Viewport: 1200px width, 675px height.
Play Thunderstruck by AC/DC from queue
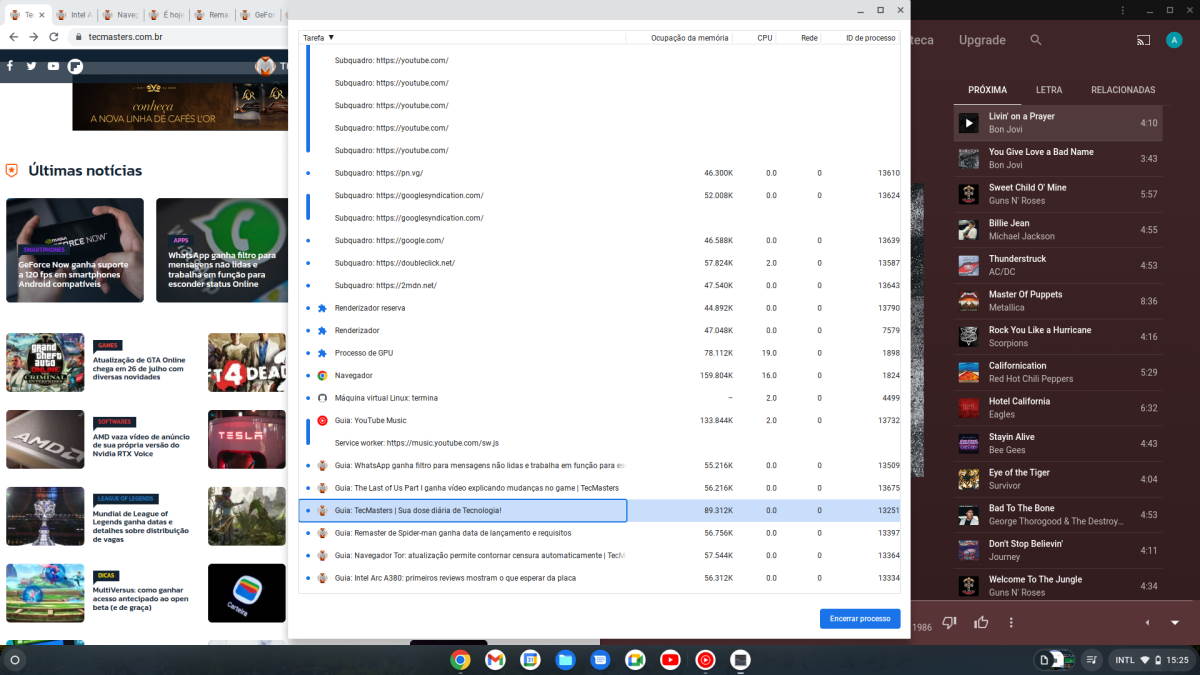(x=1058, y=265)
